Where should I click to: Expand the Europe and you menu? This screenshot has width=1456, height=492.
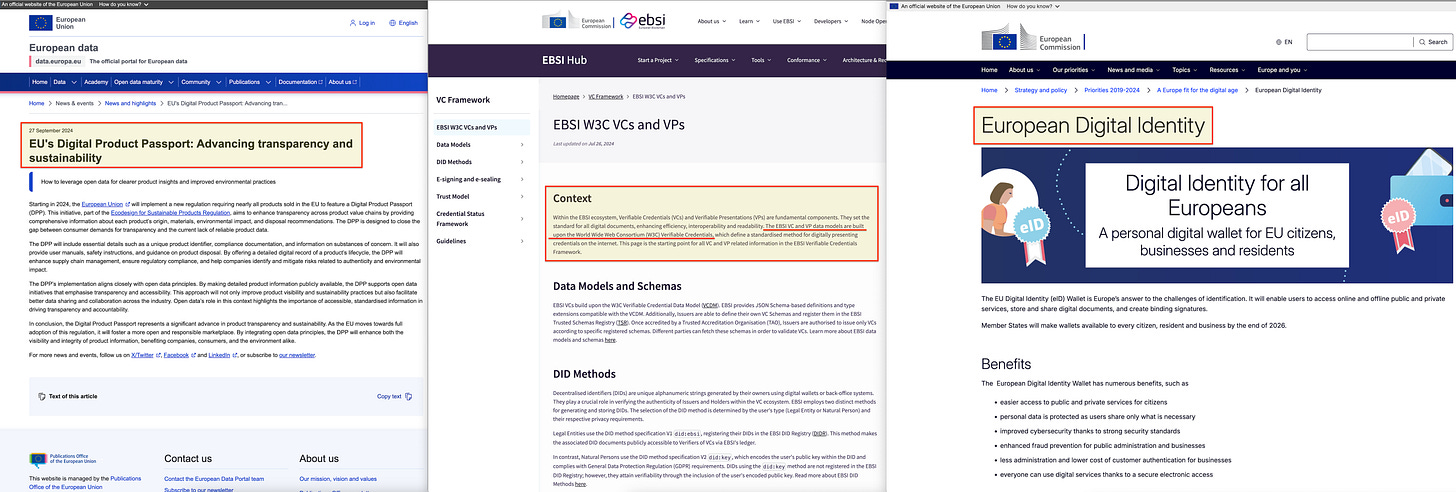[x=1280, y=70]
